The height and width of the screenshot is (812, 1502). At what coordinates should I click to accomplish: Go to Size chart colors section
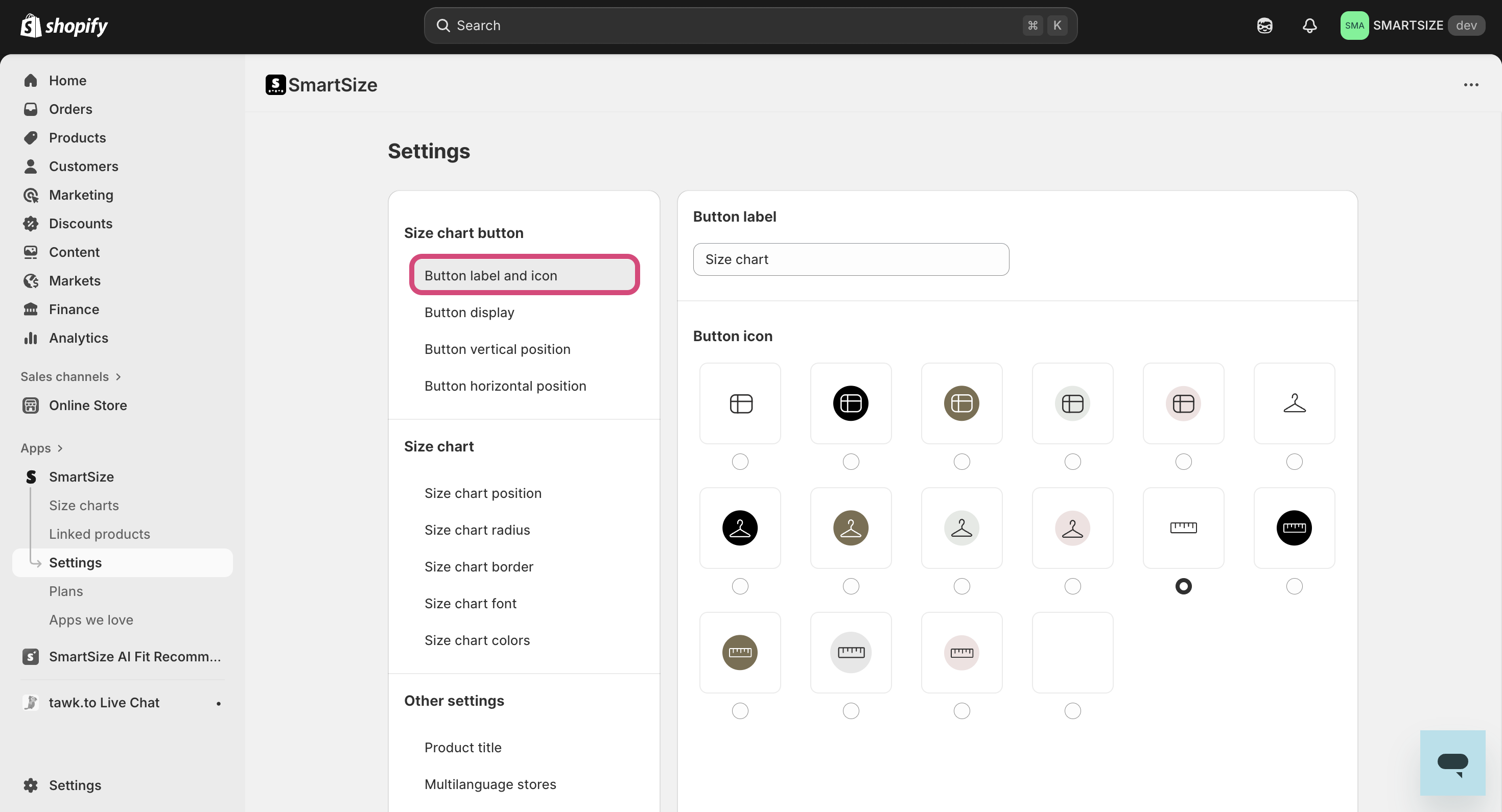tap(476, 640)
